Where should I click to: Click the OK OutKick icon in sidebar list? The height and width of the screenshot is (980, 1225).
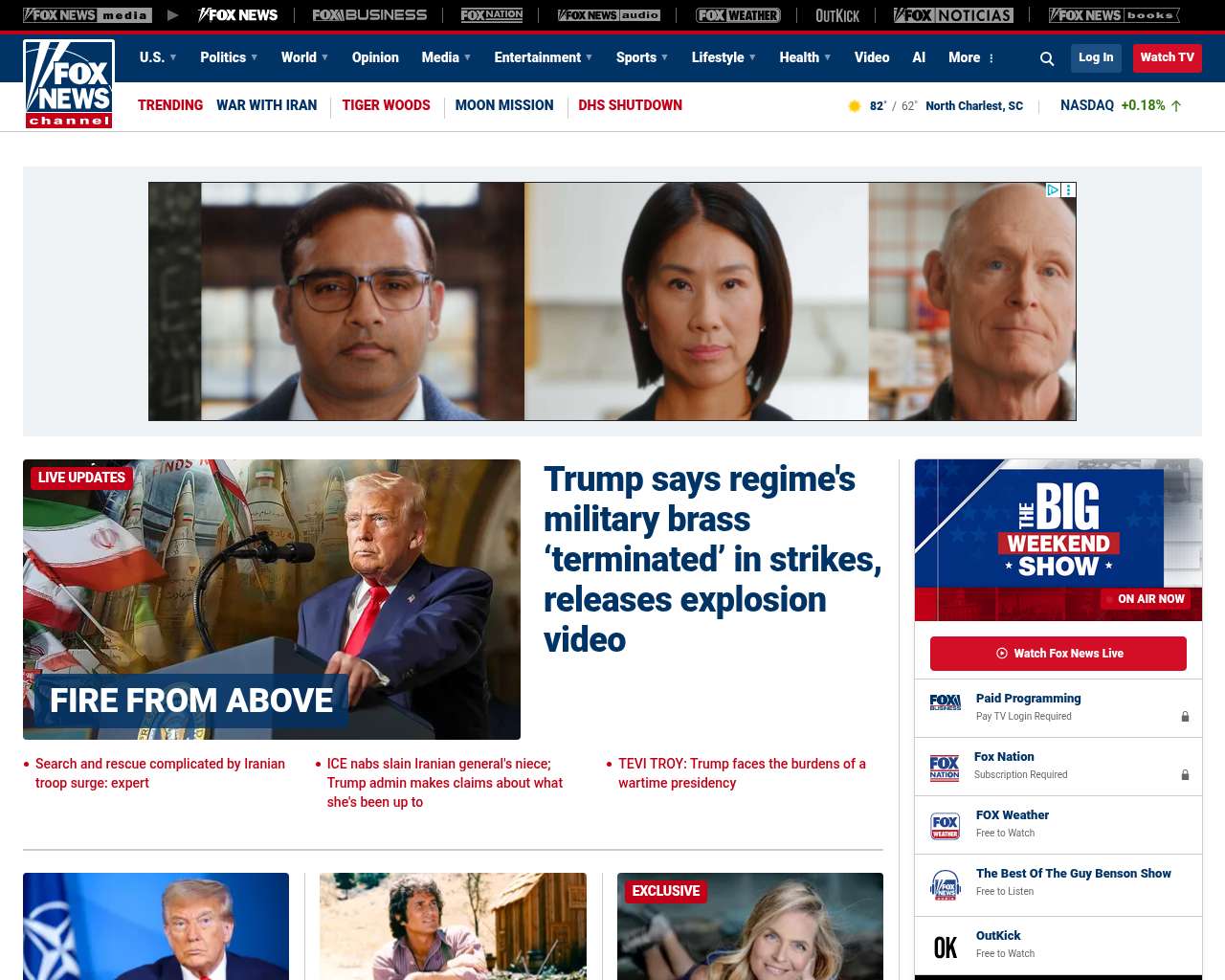[946, 947]
